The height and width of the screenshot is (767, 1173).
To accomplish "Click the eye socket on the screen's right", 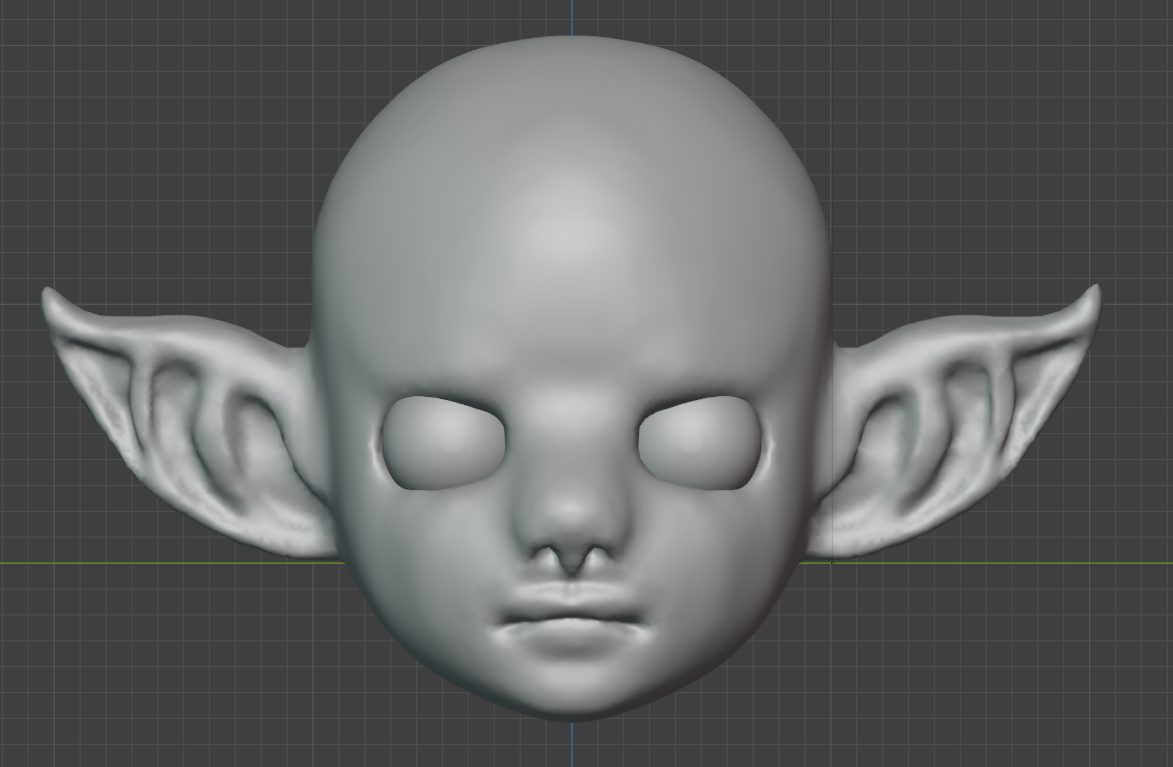I will coord(699,443).
